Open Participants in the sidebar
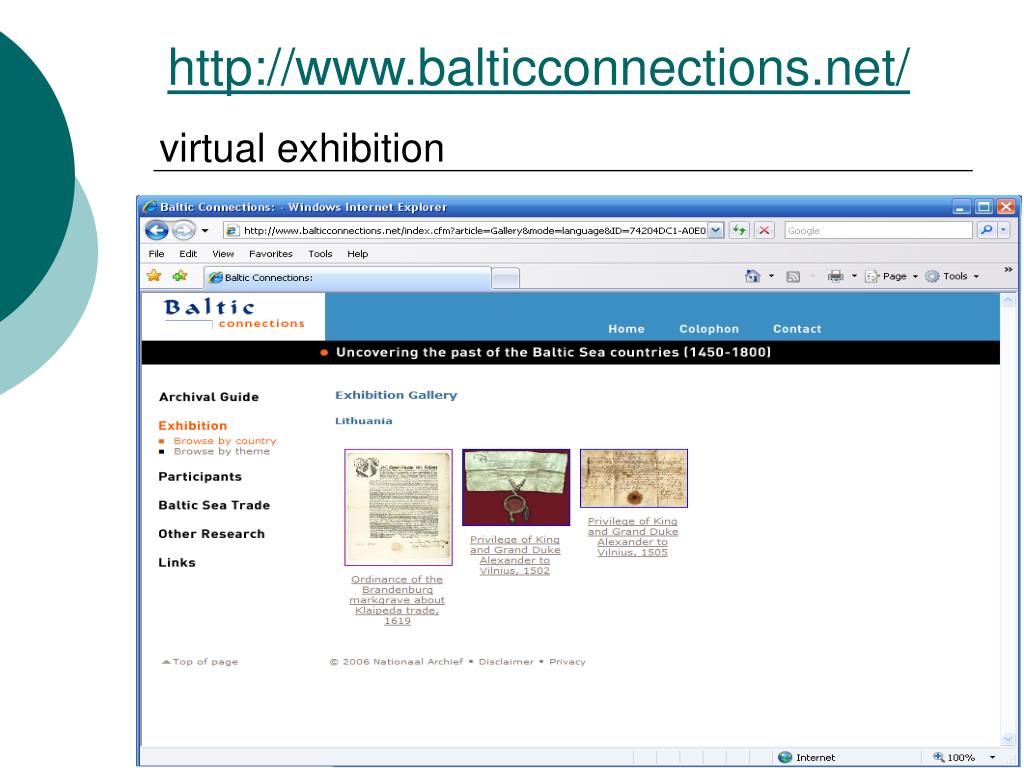The height and width of the screenshot is (768, 1024). 200,477
